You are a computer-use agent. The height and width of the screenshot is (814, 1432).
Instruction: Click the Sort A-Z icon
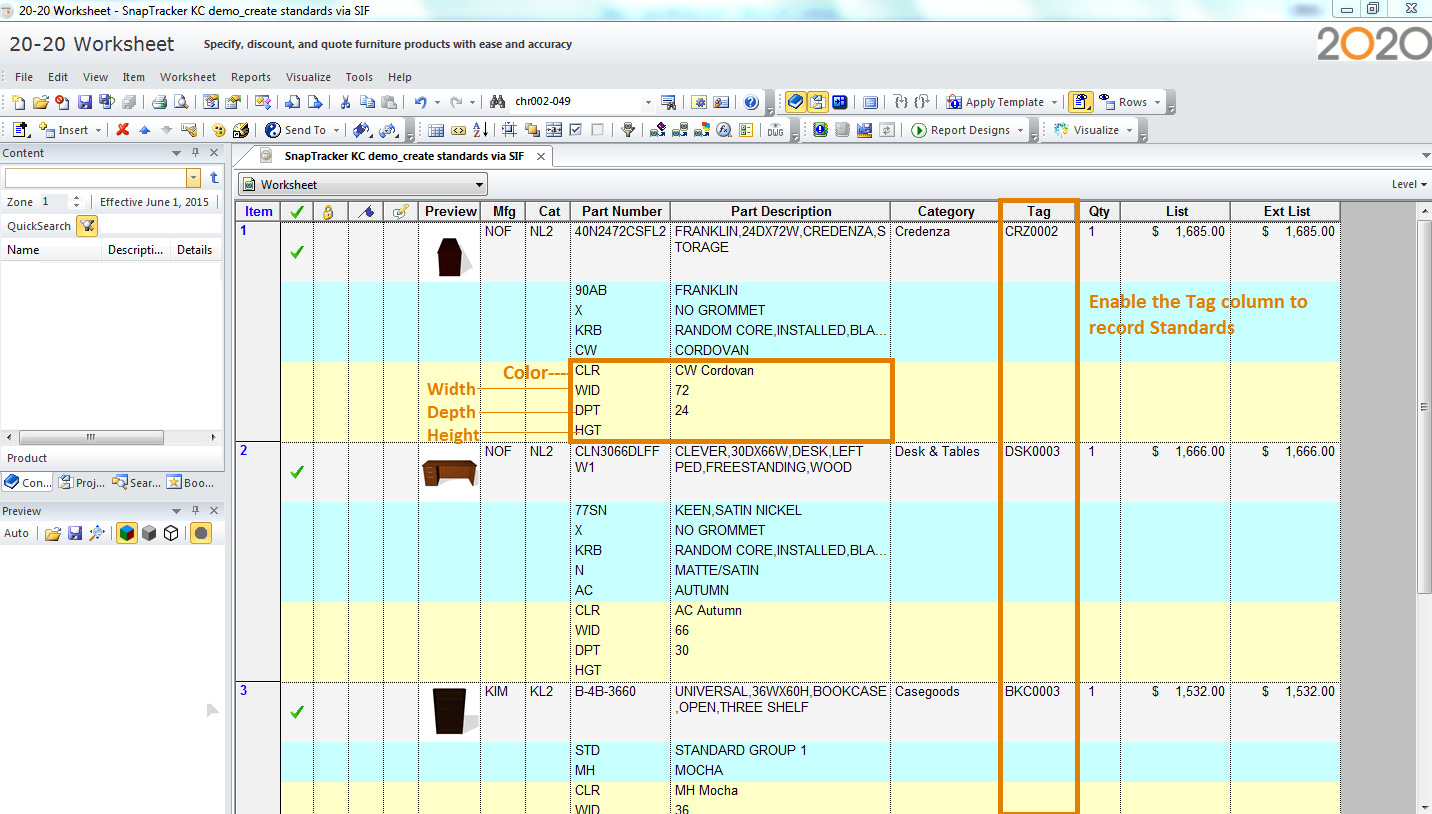480,130
